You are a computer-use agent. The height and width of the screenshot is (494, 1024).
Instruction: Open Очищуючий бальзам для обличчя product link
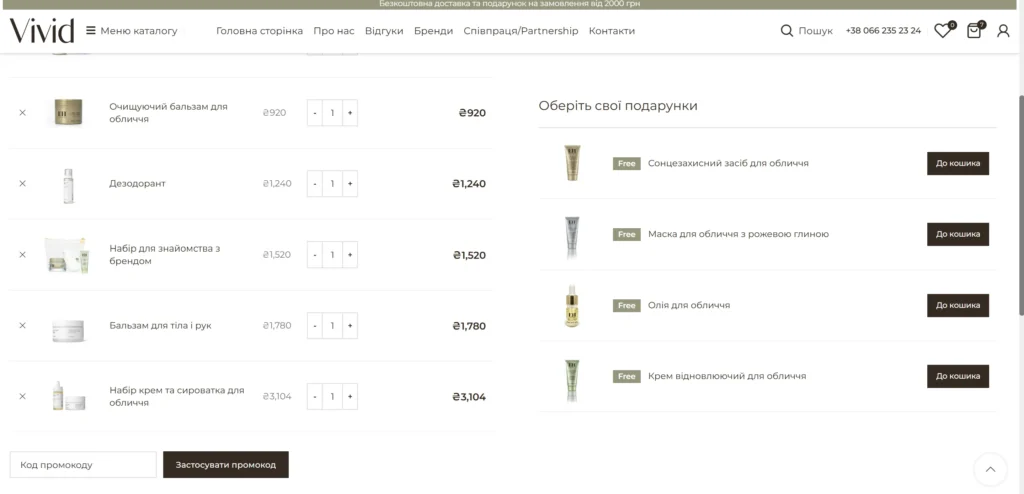point(168,112)
